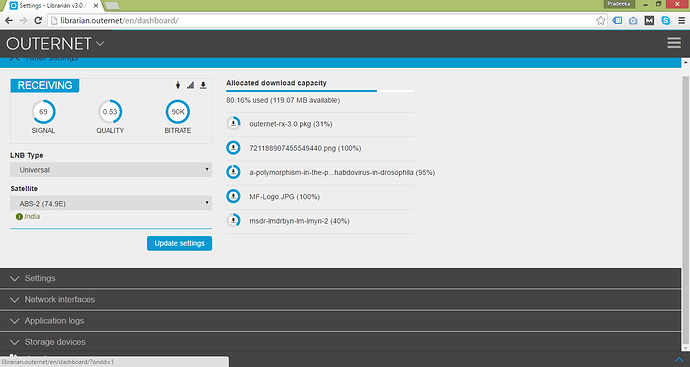Screen dimensions: 690x367
Task: Click the msdr-lmdrbyn-lm-lmyn-2 (40%) file name
Action: 299,221
